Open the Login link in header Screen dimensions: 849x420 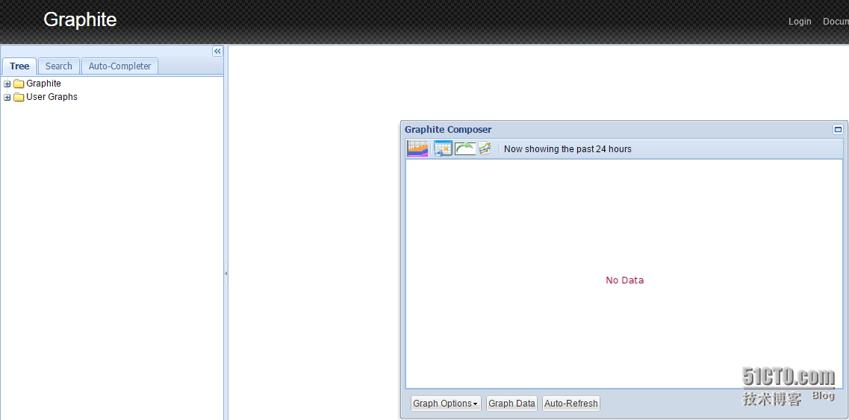pos(800,22)
